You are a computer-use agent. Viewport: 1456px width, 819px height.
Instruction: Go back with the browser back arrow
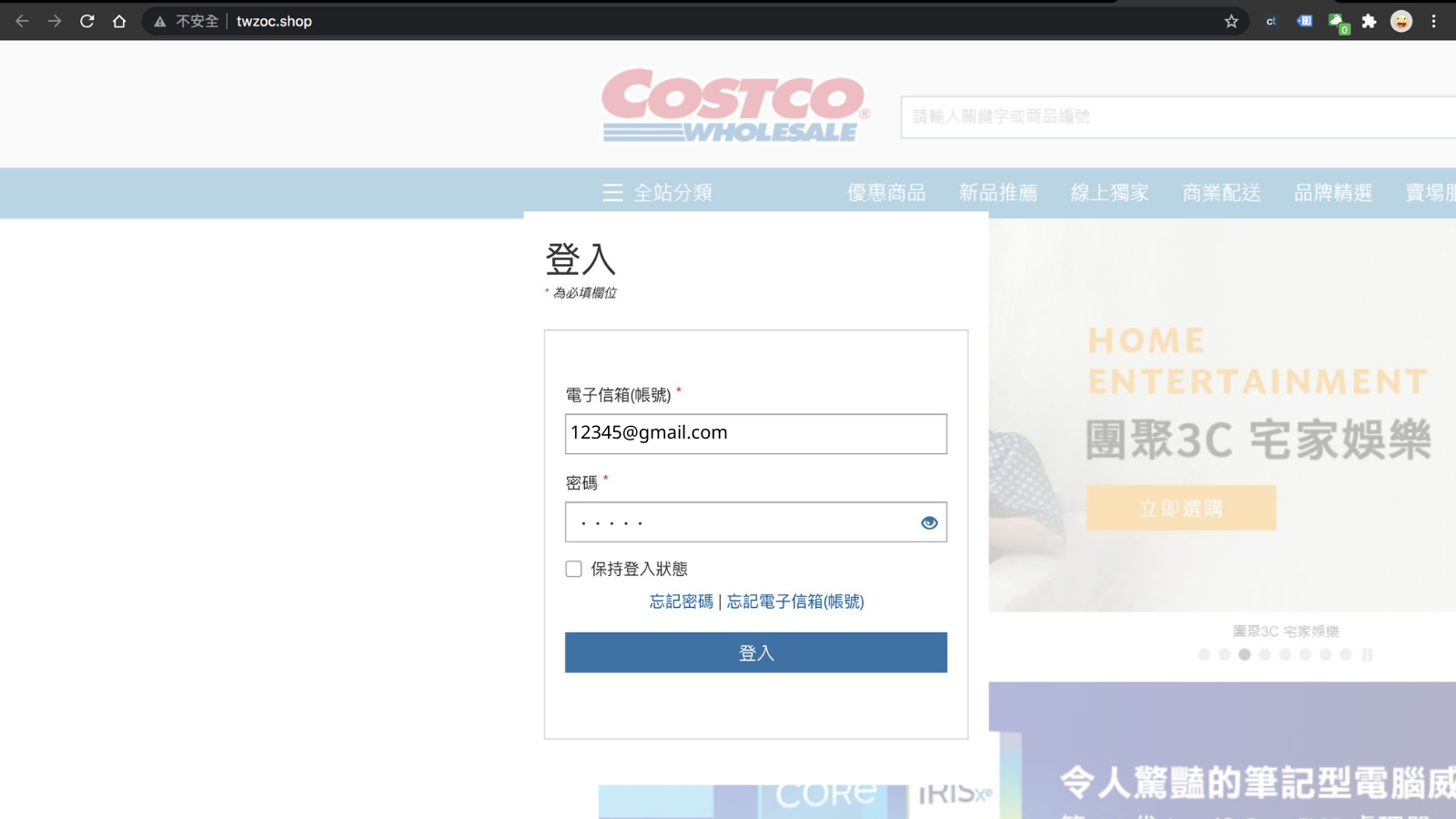point(22,21)
